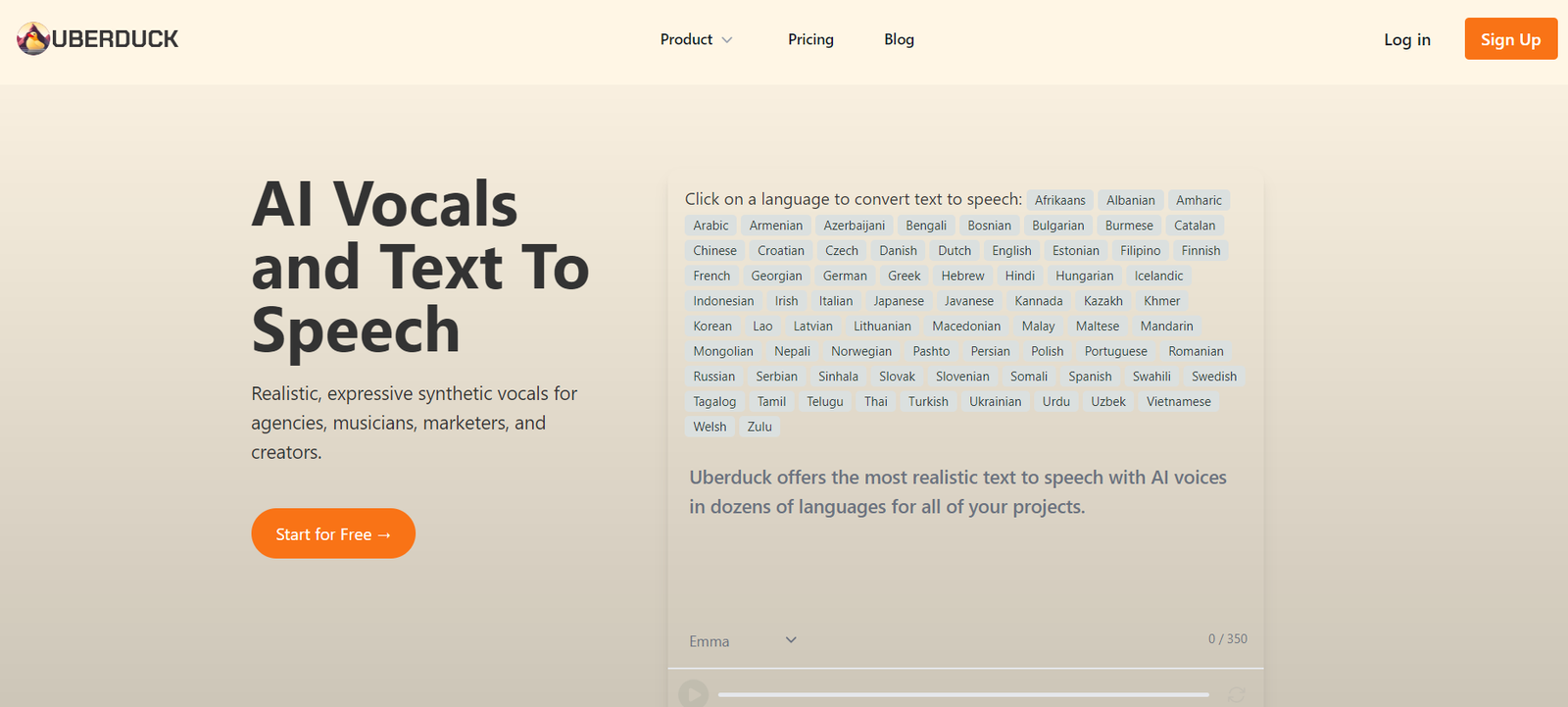
Task: Select the Spanish language tag
Action: click(x=1090, y=377)
